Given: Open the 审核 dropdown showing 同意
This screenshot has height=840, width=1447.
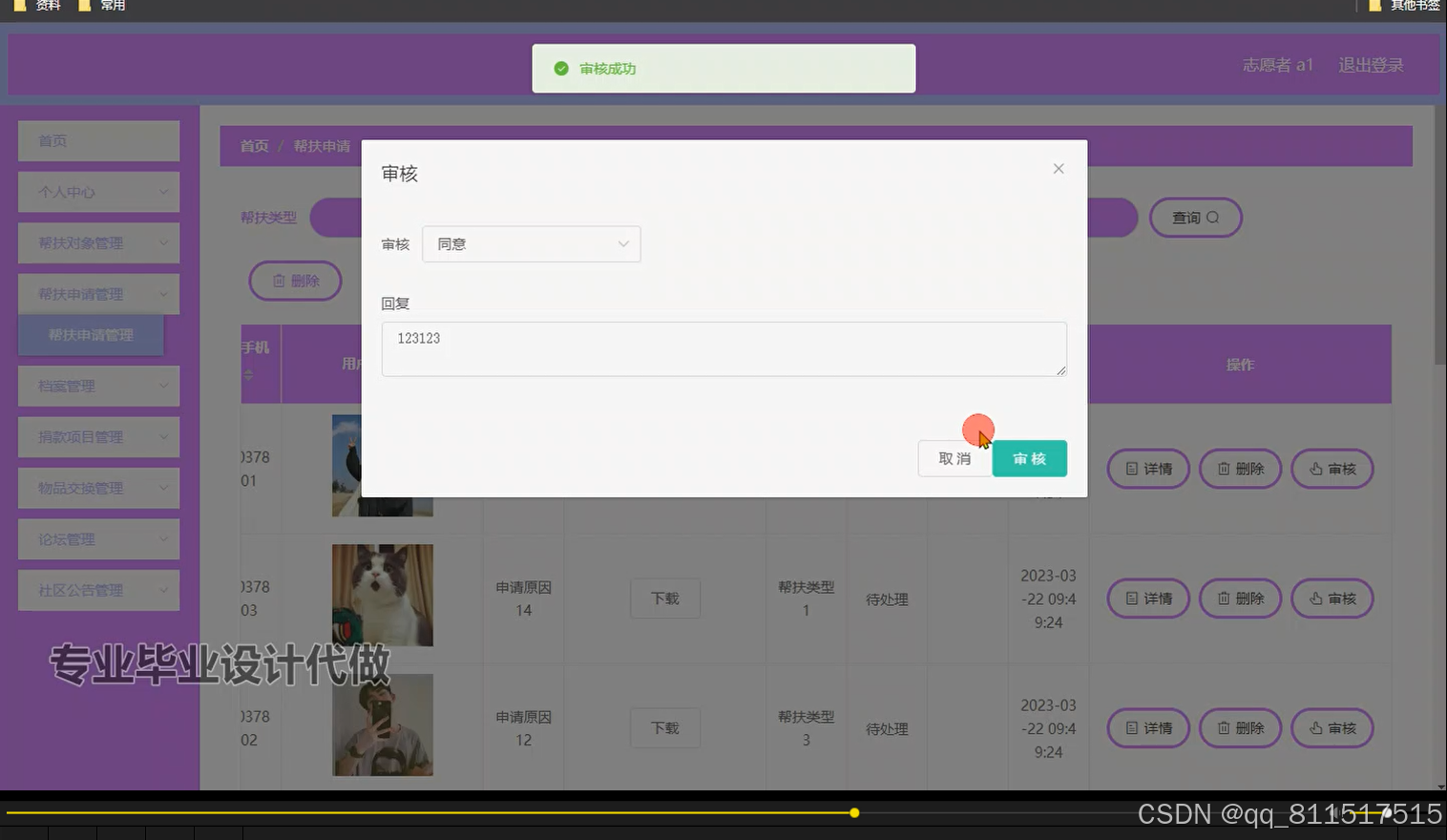Looking at the screenshot, I should [531, 244].
